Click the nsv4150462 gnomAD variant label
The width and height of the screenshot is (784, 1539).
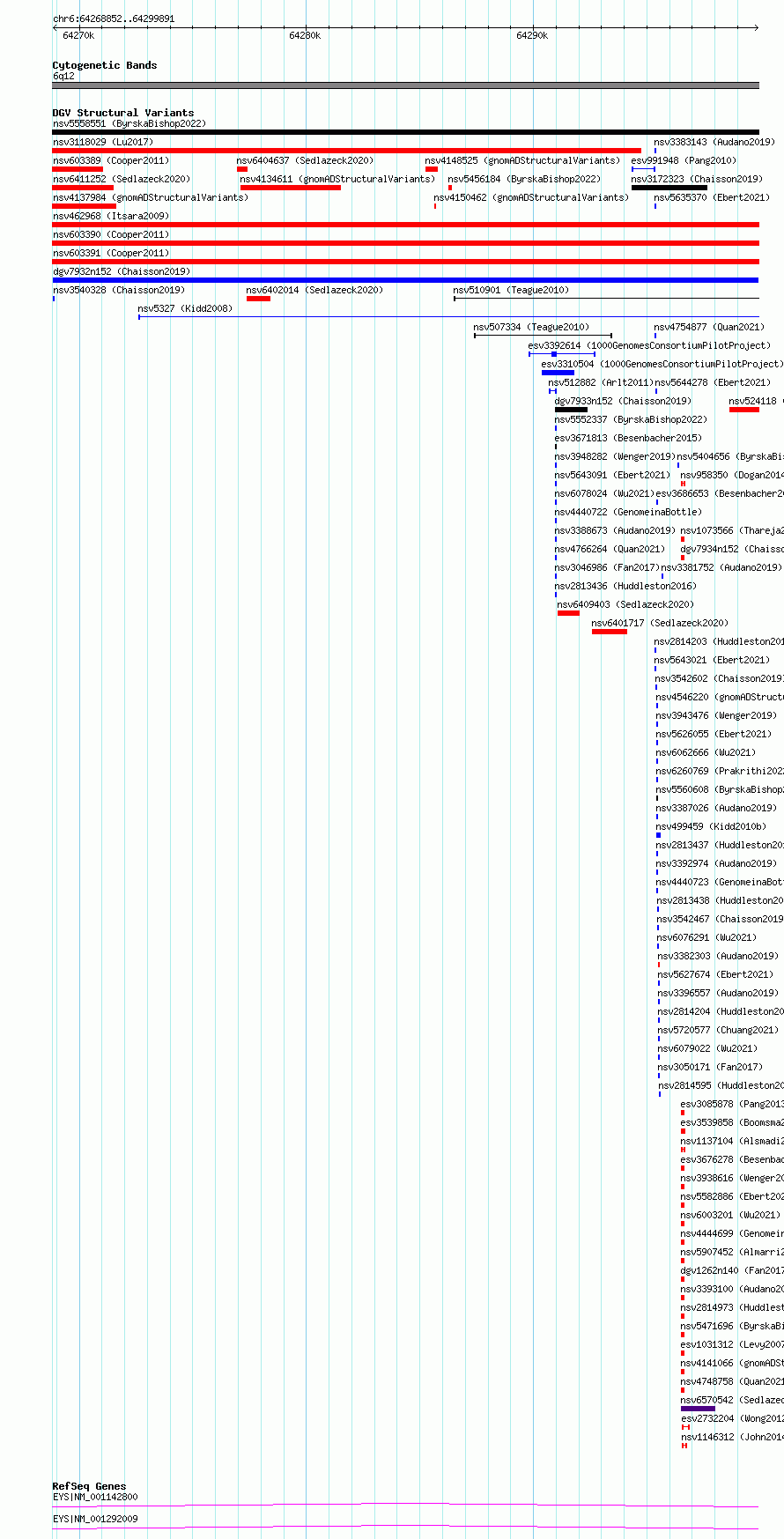coord(531,198)
